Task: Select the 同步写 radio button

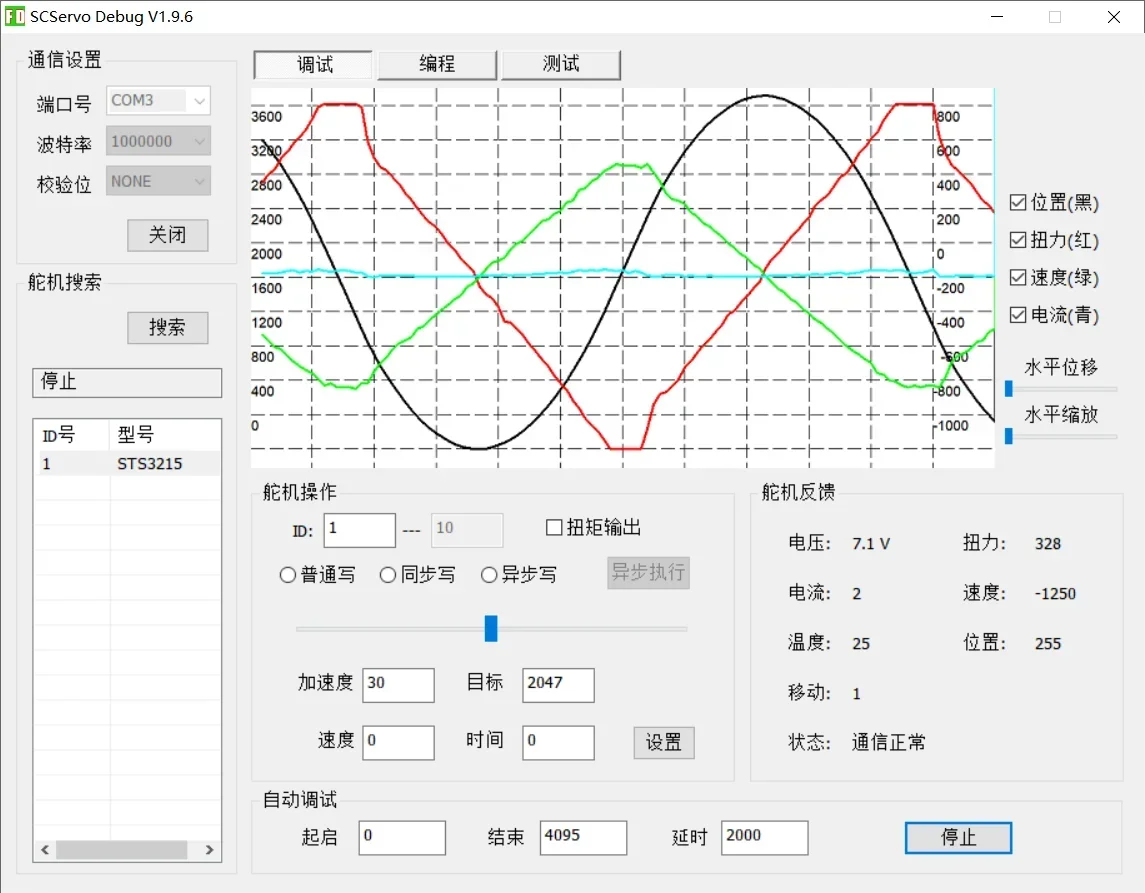Action: pos(388,575)
